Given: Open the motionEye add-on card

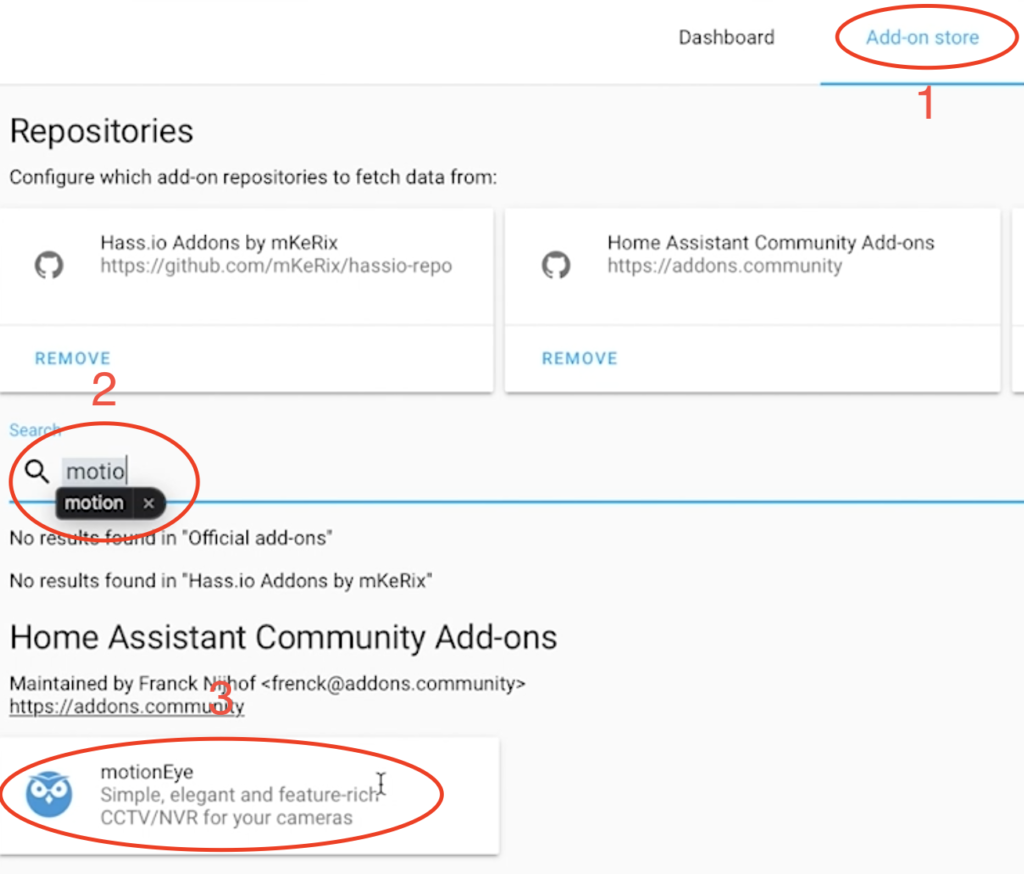Looking at the screenshot, I should [x=249, y=796].
